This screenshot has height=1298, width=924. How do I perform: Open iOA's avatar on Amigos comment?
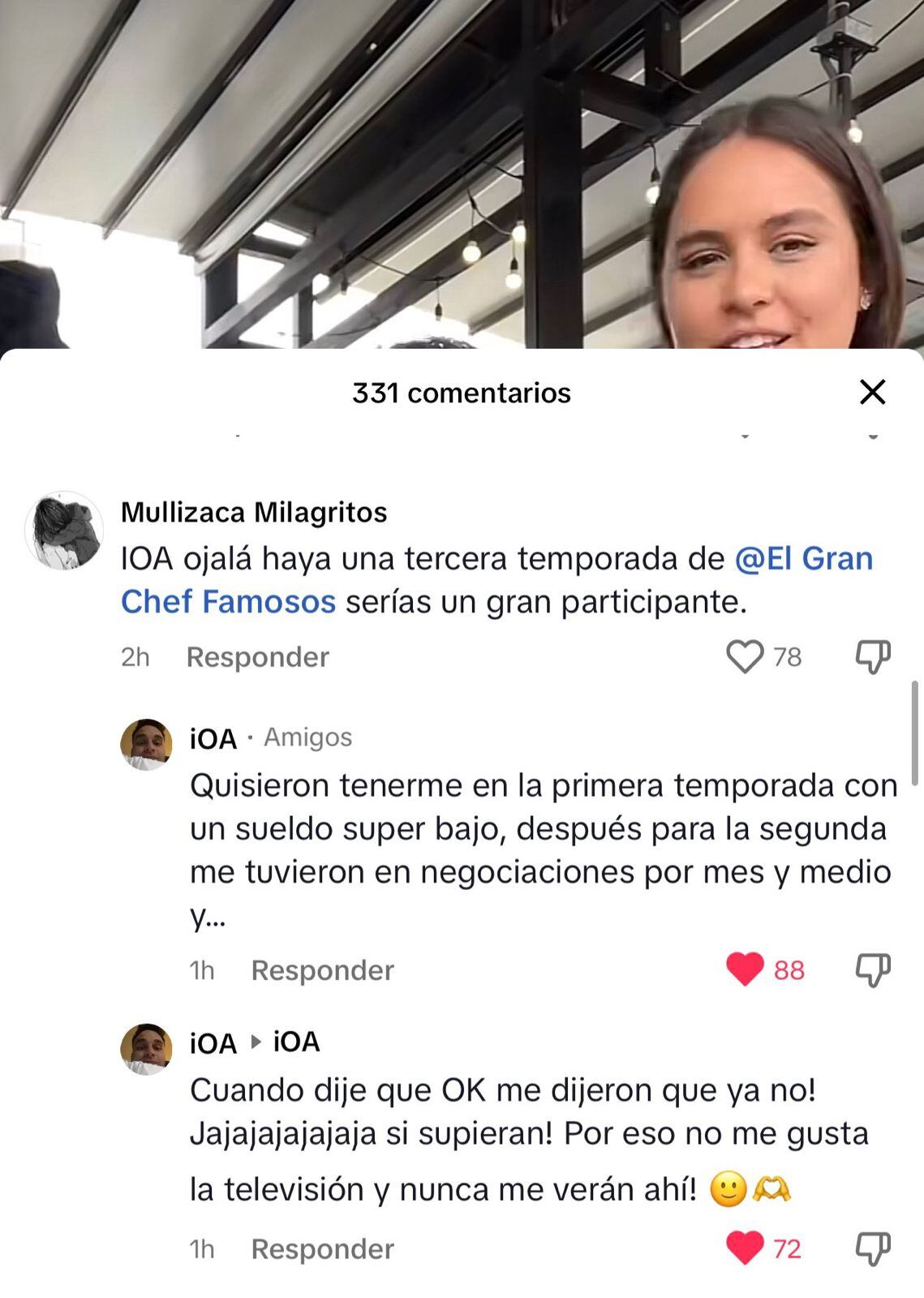click(x=146, y=744)
